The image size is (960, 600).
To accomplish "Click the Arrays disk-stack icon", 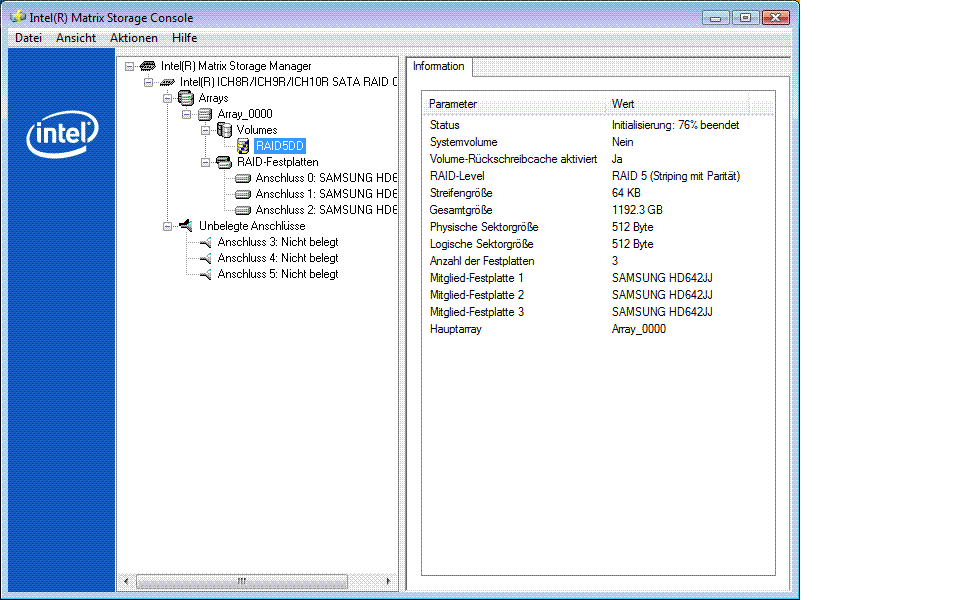I will pos(186,98).
